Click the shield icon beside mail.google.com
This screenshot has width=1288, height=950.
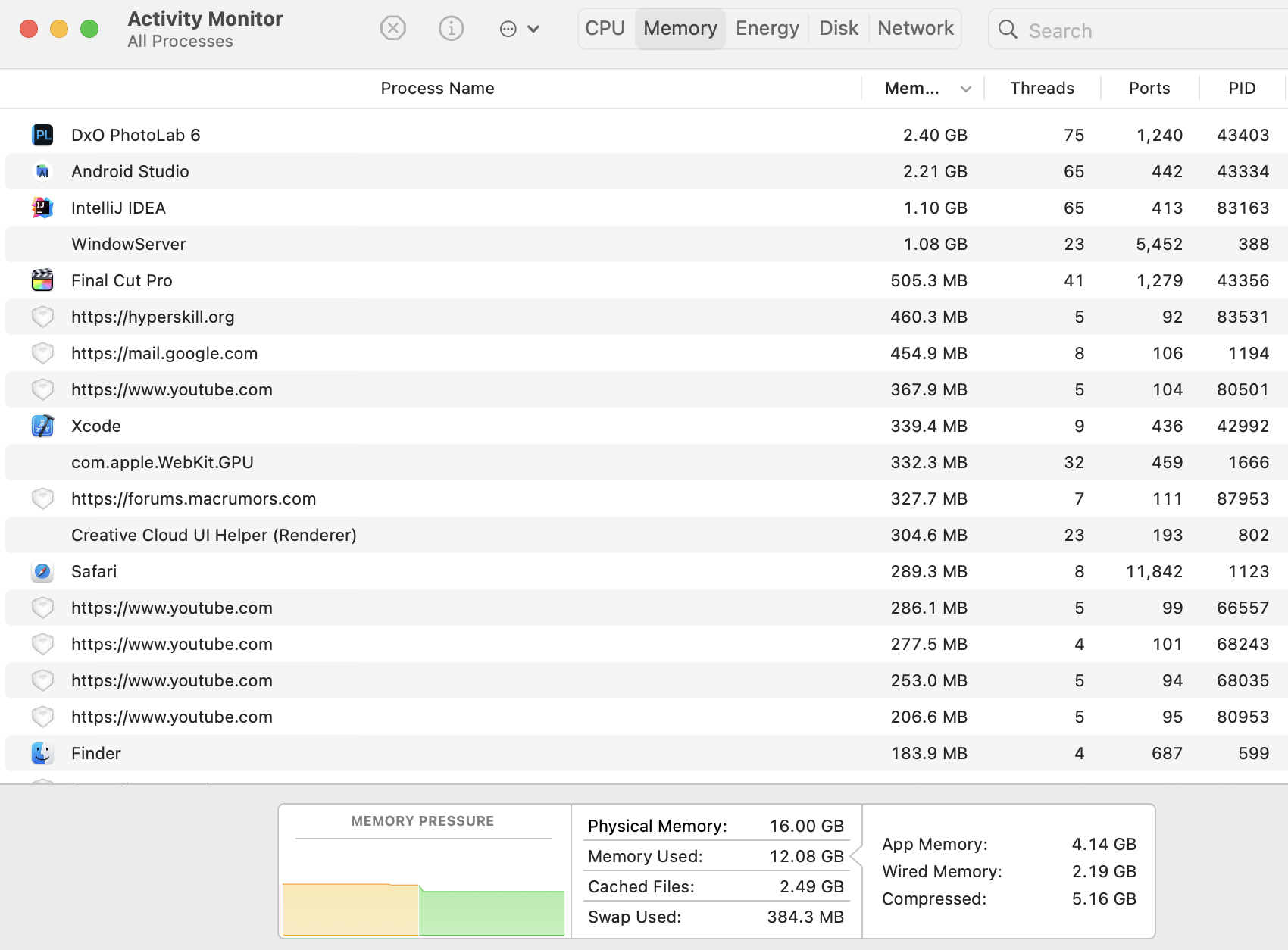(42, 353)
